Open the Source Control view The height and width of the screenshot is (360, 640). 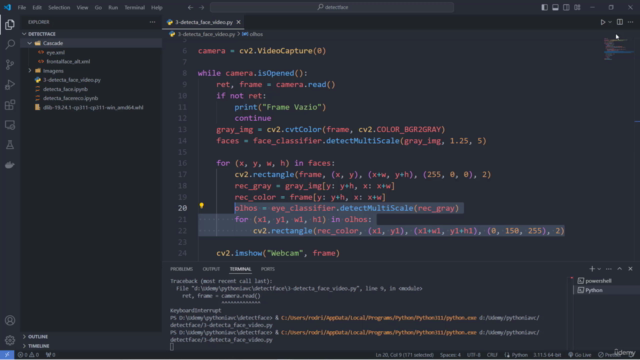pyautogui.click(x=10, y=64)
